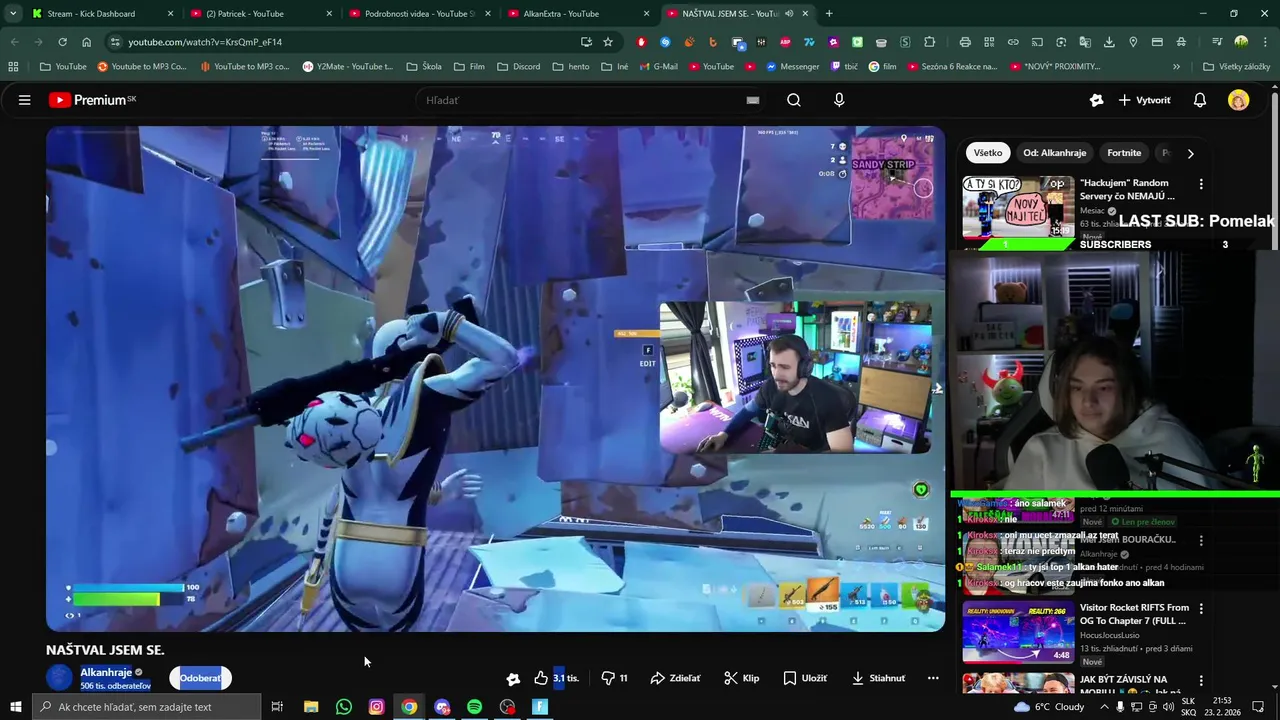Click the youtube.com URL in the address bar

(x=205, y=42)
